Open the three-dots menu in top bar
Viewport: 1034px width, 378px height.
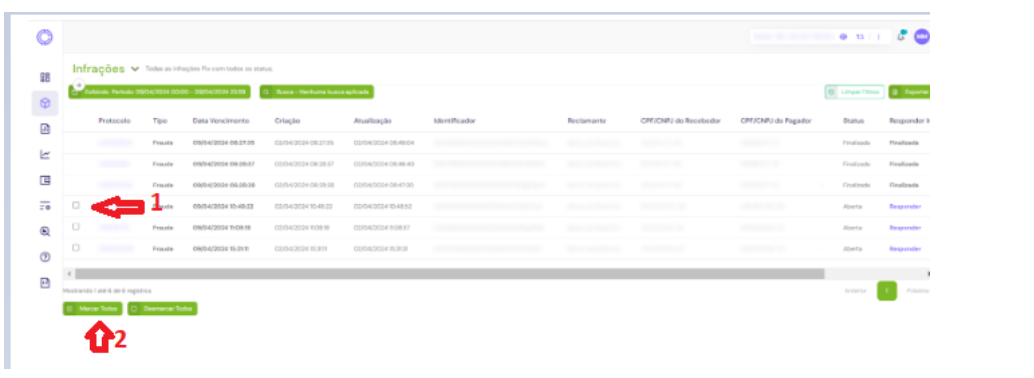pyautogui.click(x=878, y=37)
